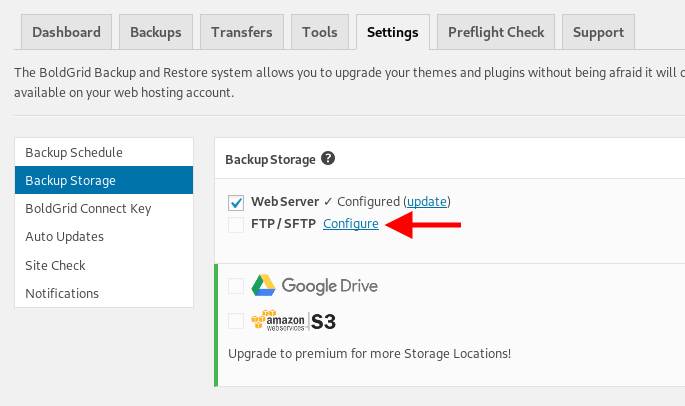685x406 pixels.
Task: Open the Dashboard tab
Action: (66, 32)
